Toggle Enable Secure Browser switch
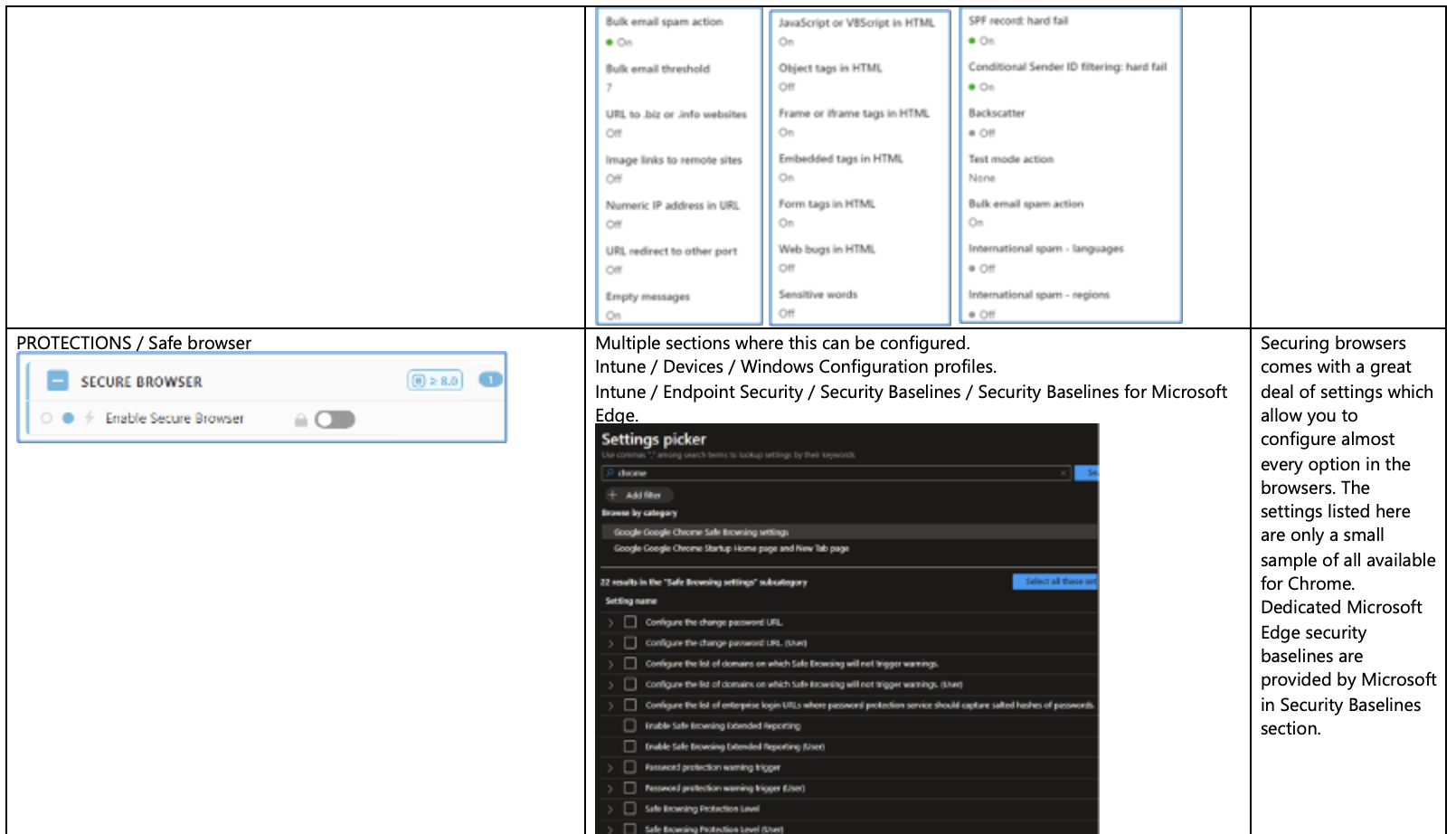Screen dimensions: 1456x834 (x=335, y=418)
